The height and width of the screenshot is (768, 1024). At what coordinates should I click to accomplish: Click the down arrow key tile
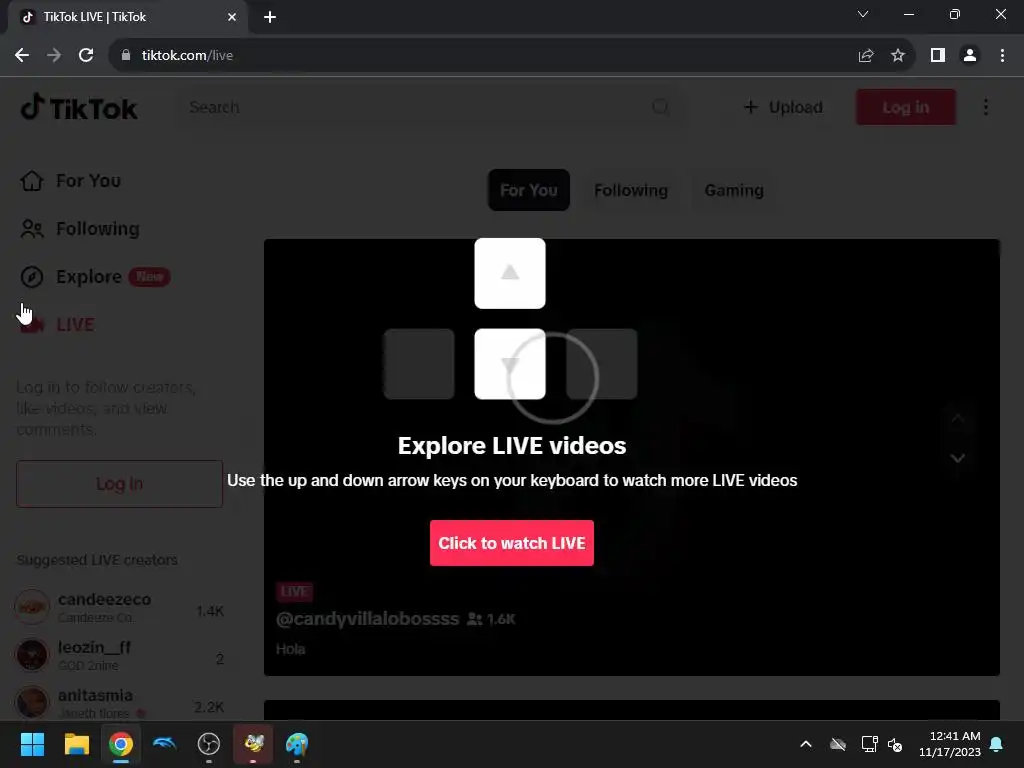click(509, 364)
